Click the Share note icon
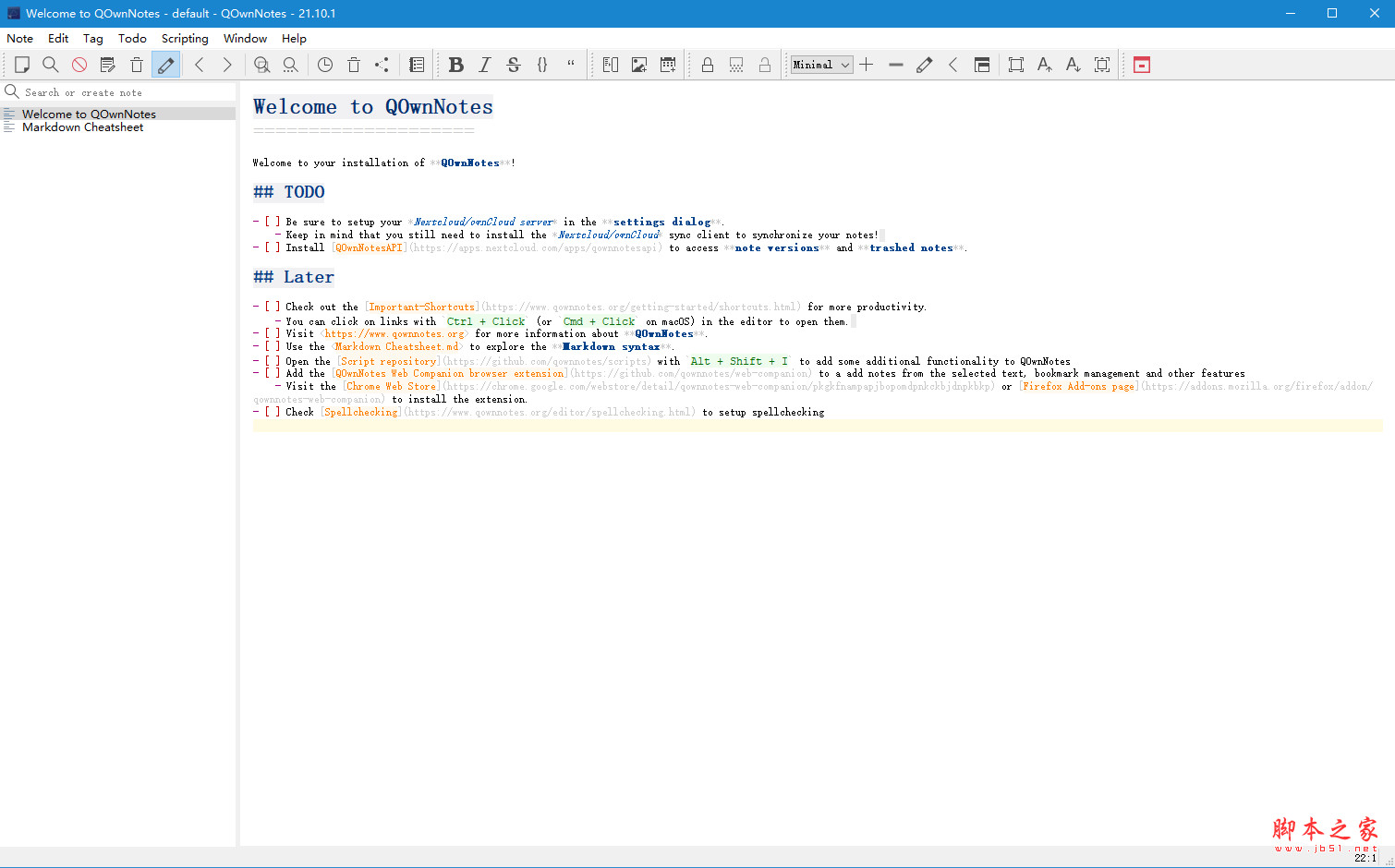 click(382, 65)
